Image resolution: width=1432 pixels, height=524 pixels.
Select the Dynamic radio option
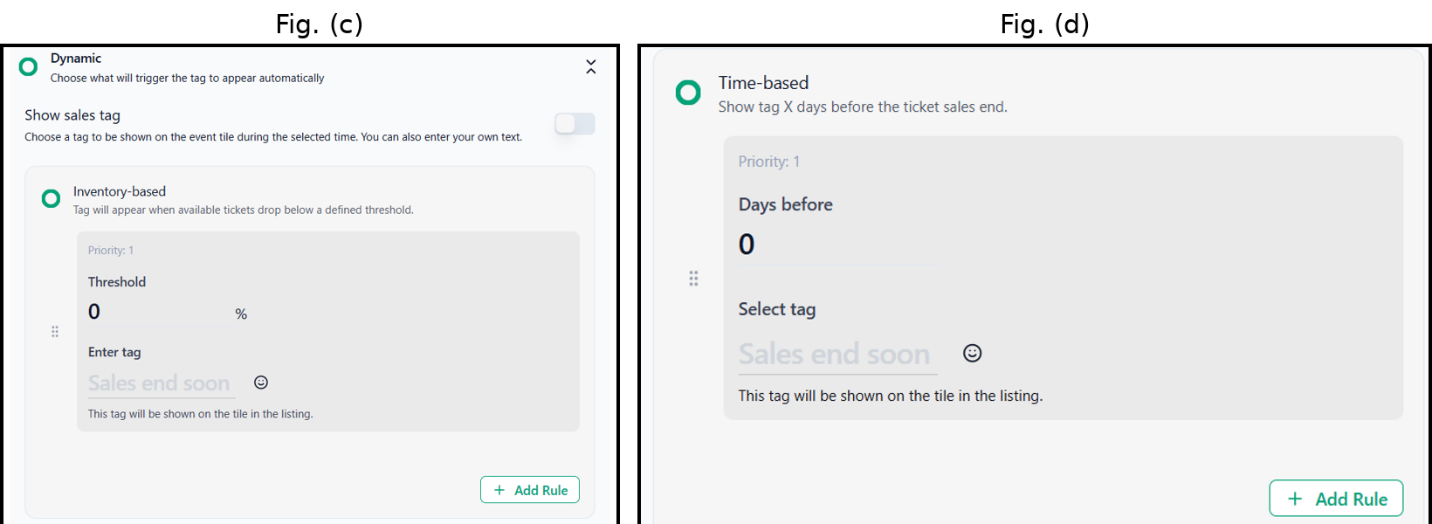(x=28, y=67)
